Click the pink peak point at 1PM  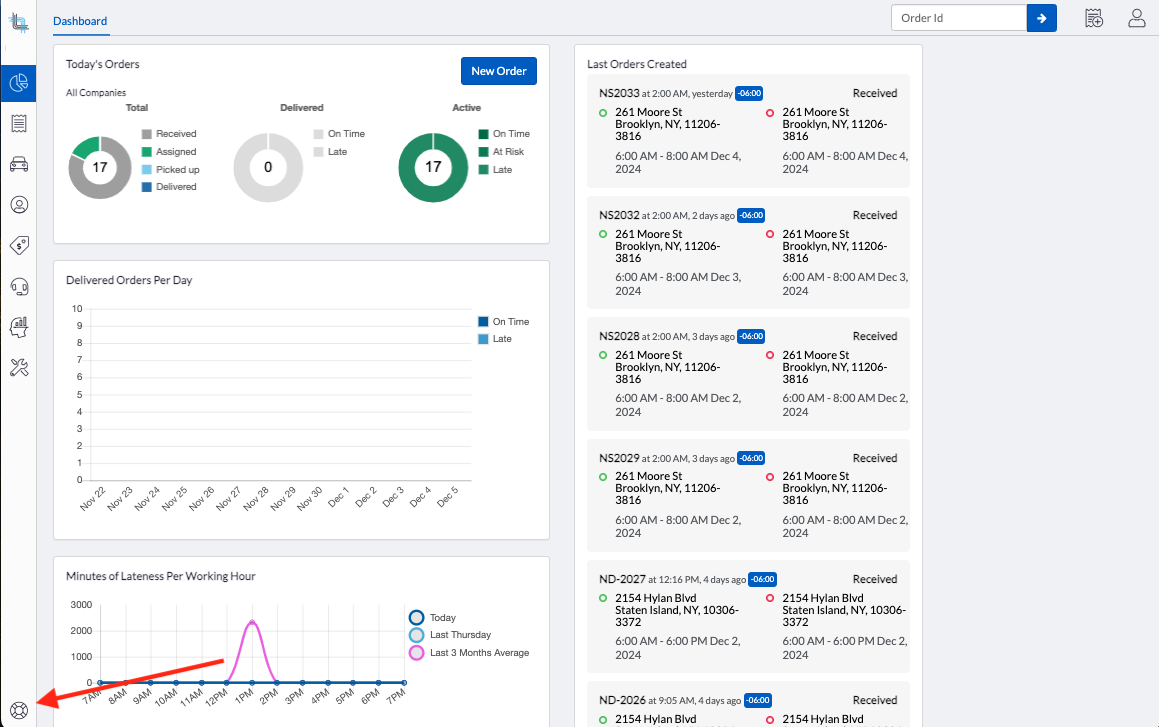[252, 623]
